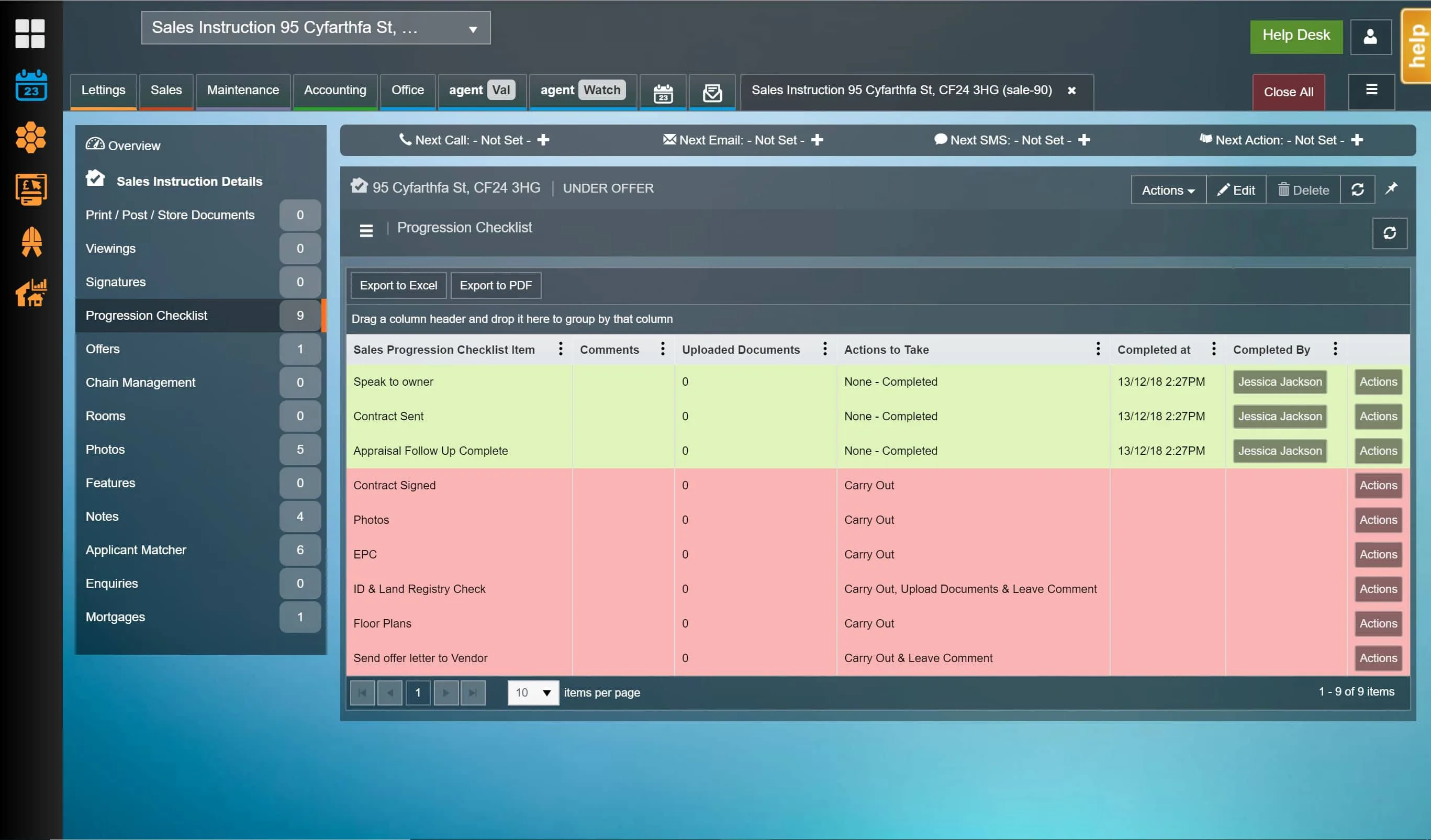Open column menu for Comments

pos(662,349)
